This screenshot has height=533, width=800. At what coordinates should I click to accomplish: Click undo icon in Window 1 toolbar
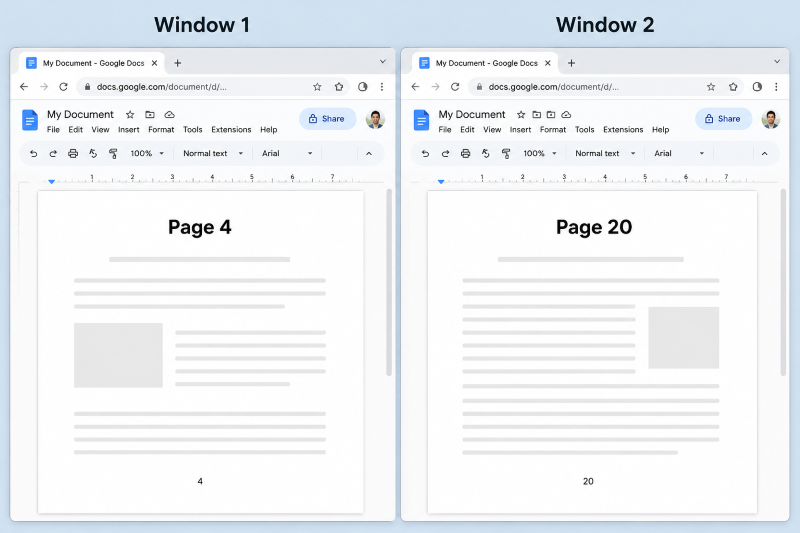[x=34, y=154]
